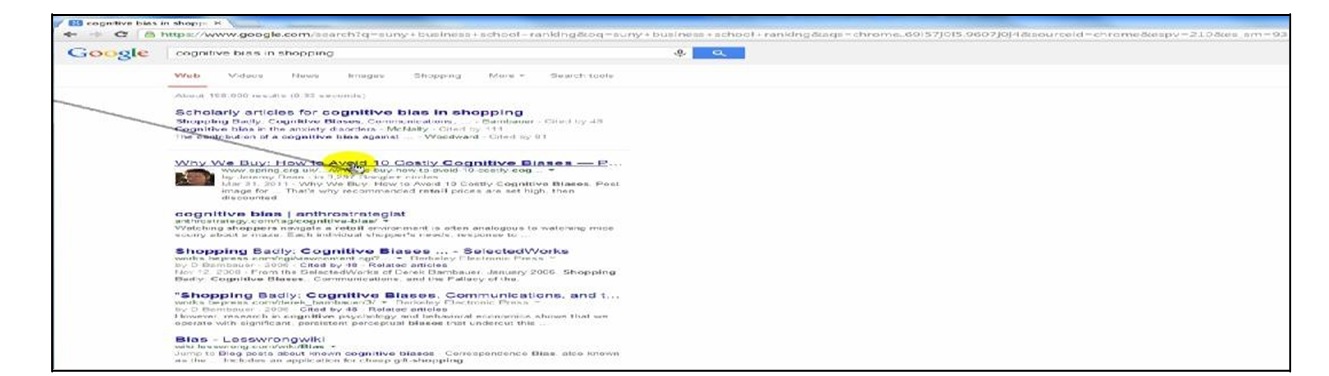Click the green HTTPS padlock icon
The width and height of the screenshot is (1329, 376).
point(149,34)
